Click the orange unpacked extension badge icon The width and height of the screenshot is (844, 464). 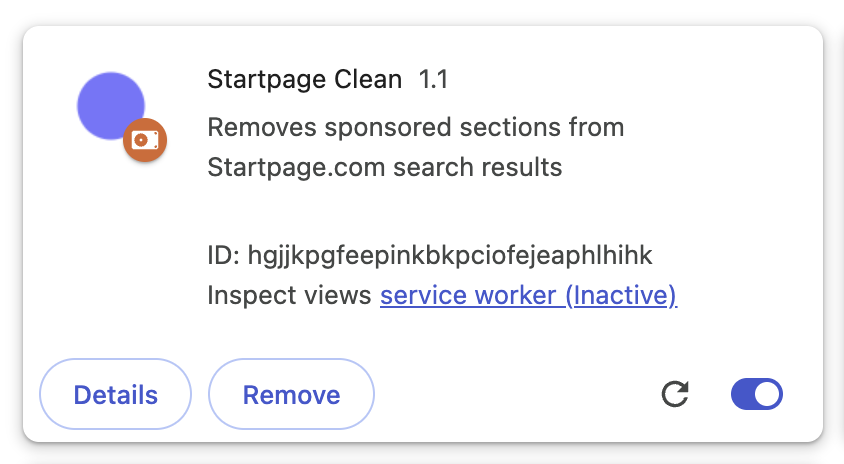145,140
